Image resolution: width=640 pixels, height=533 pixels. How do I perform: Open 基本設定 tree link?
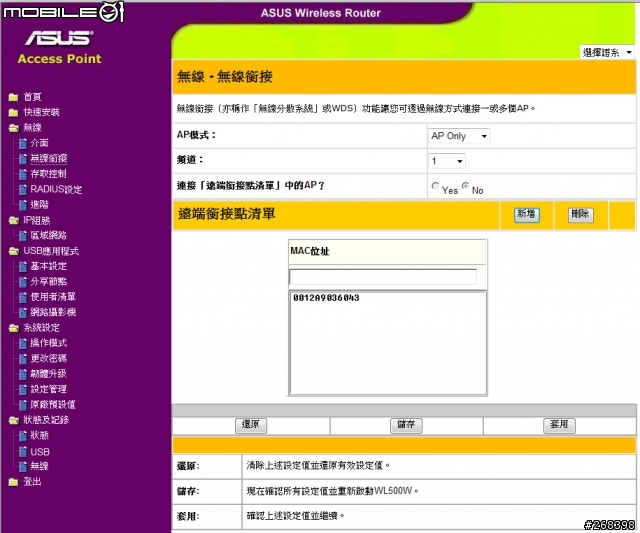tap(48, 266)
